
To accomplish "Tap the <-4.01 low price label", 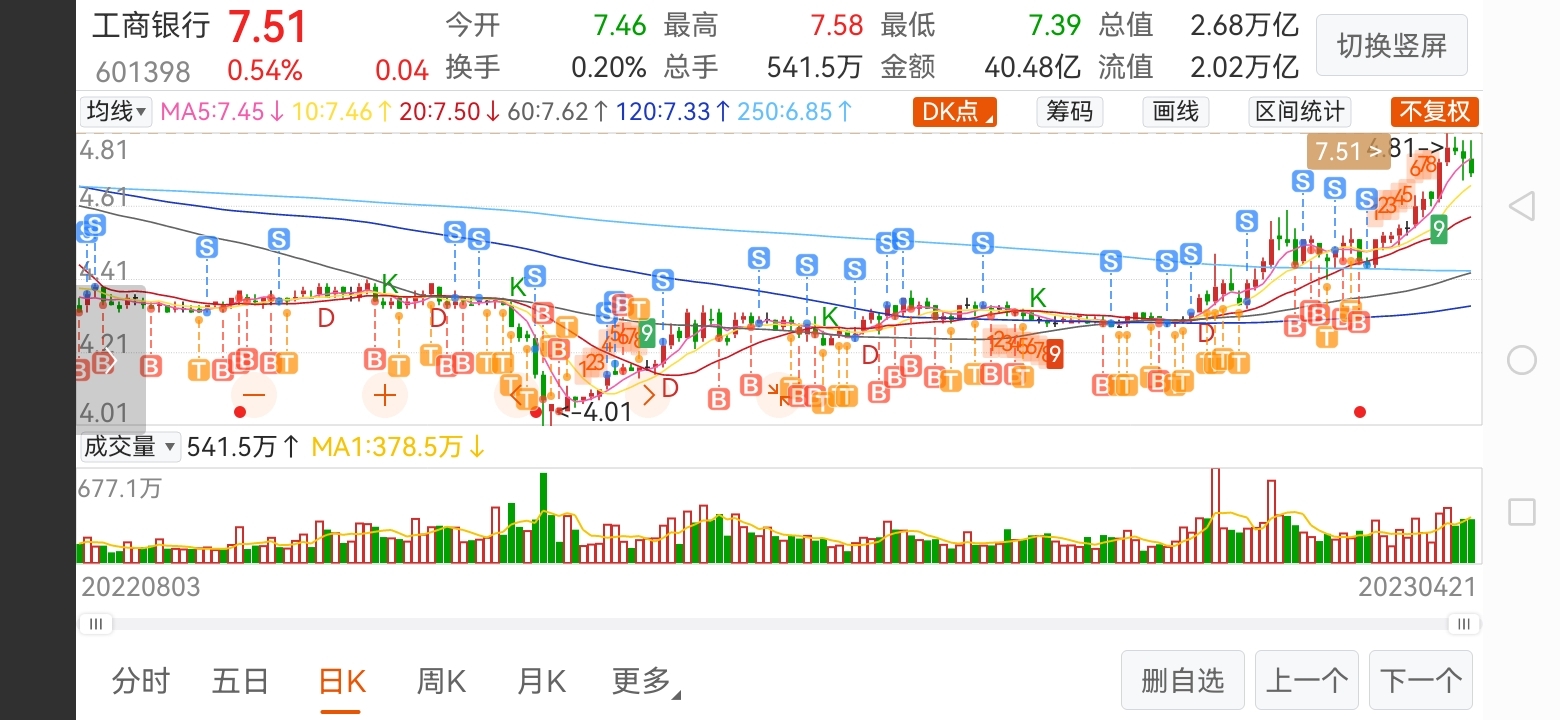I will pos(594,411).
